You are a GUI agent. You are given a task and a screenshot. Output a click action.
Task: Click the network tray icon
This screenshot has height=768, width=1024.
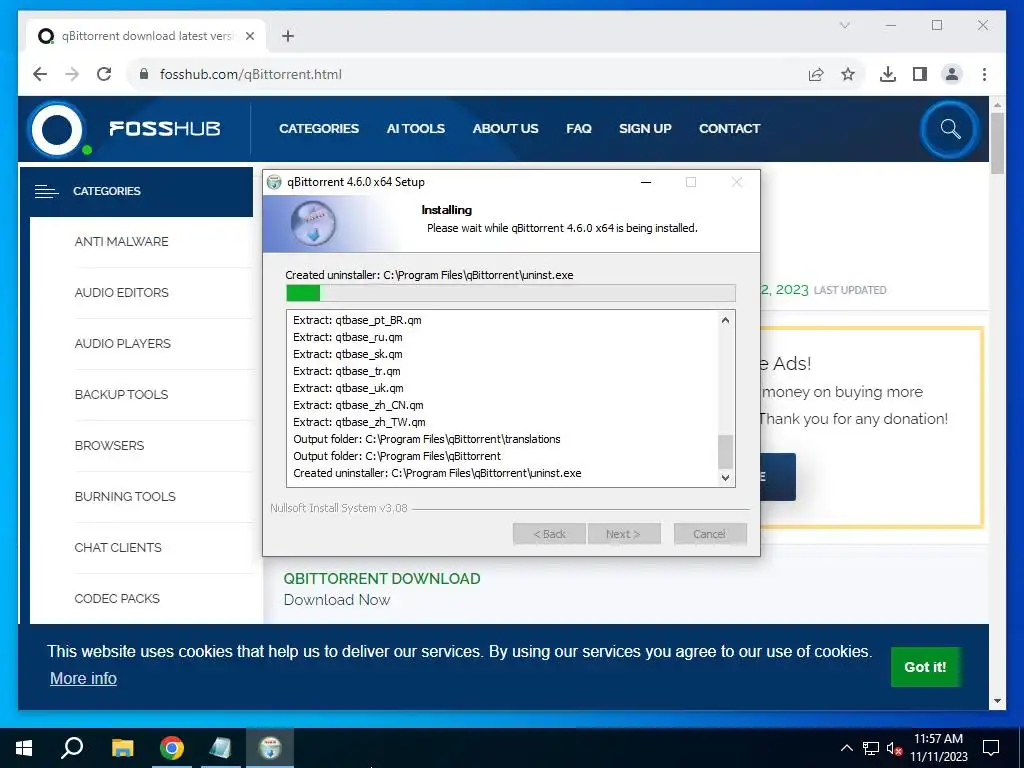point(871,748)
